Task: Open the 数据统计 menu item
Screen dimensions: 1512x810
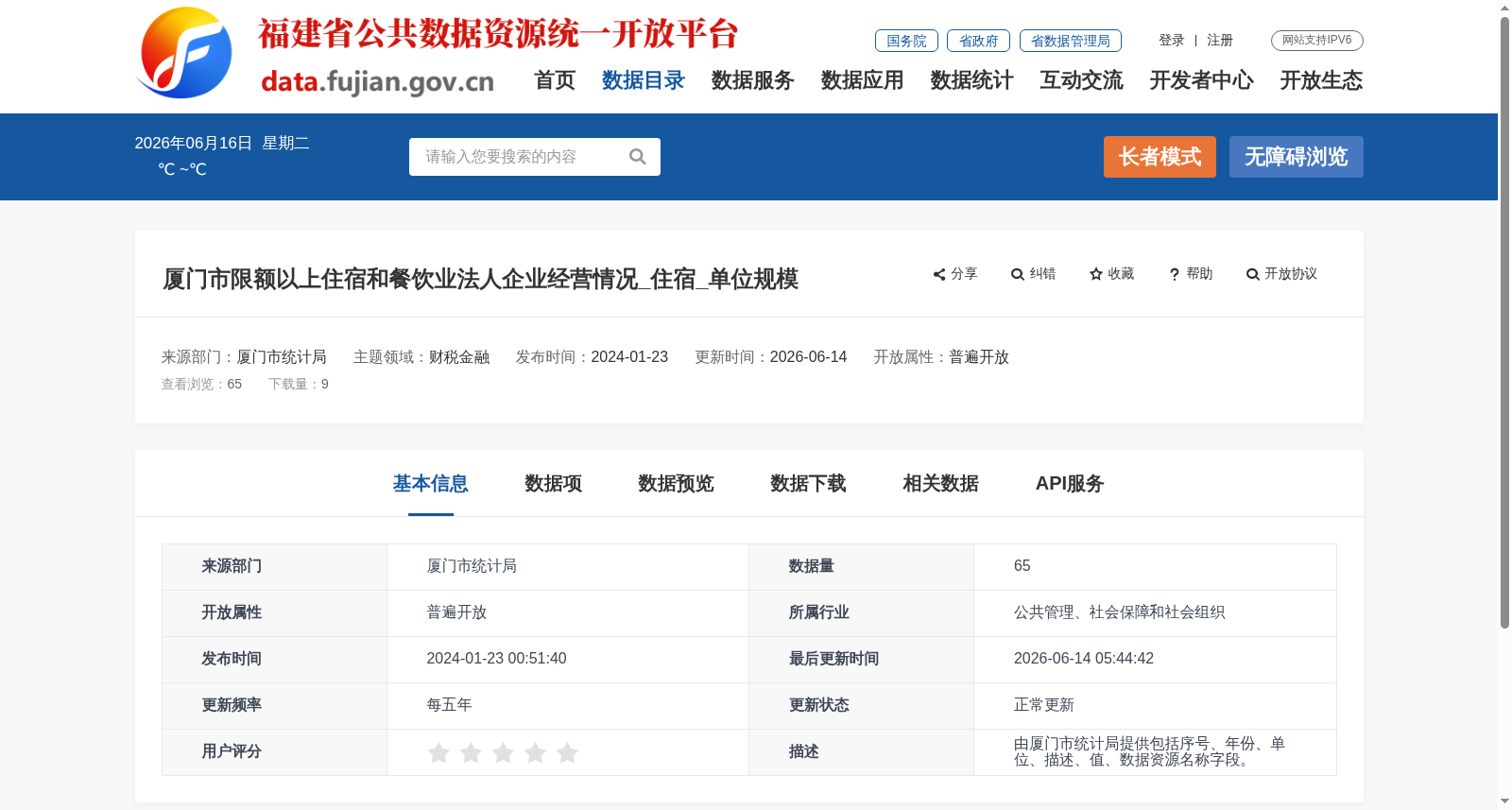Action: tap(972, 80)
